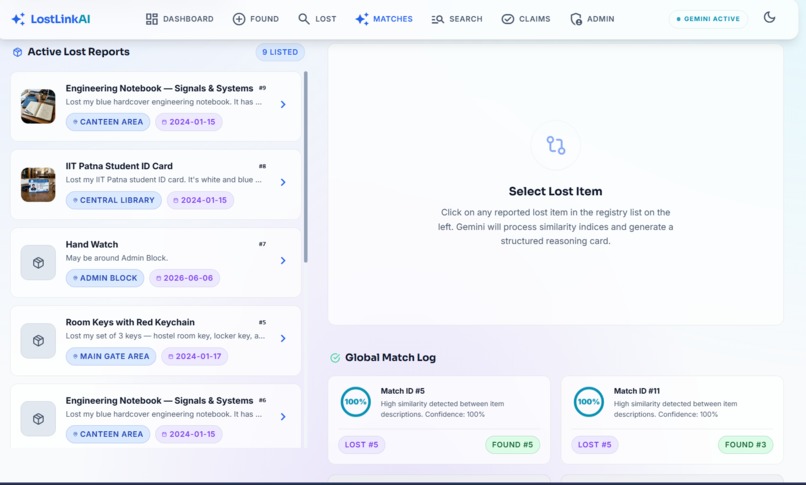Click the Central Library location tag

(114, 200)
